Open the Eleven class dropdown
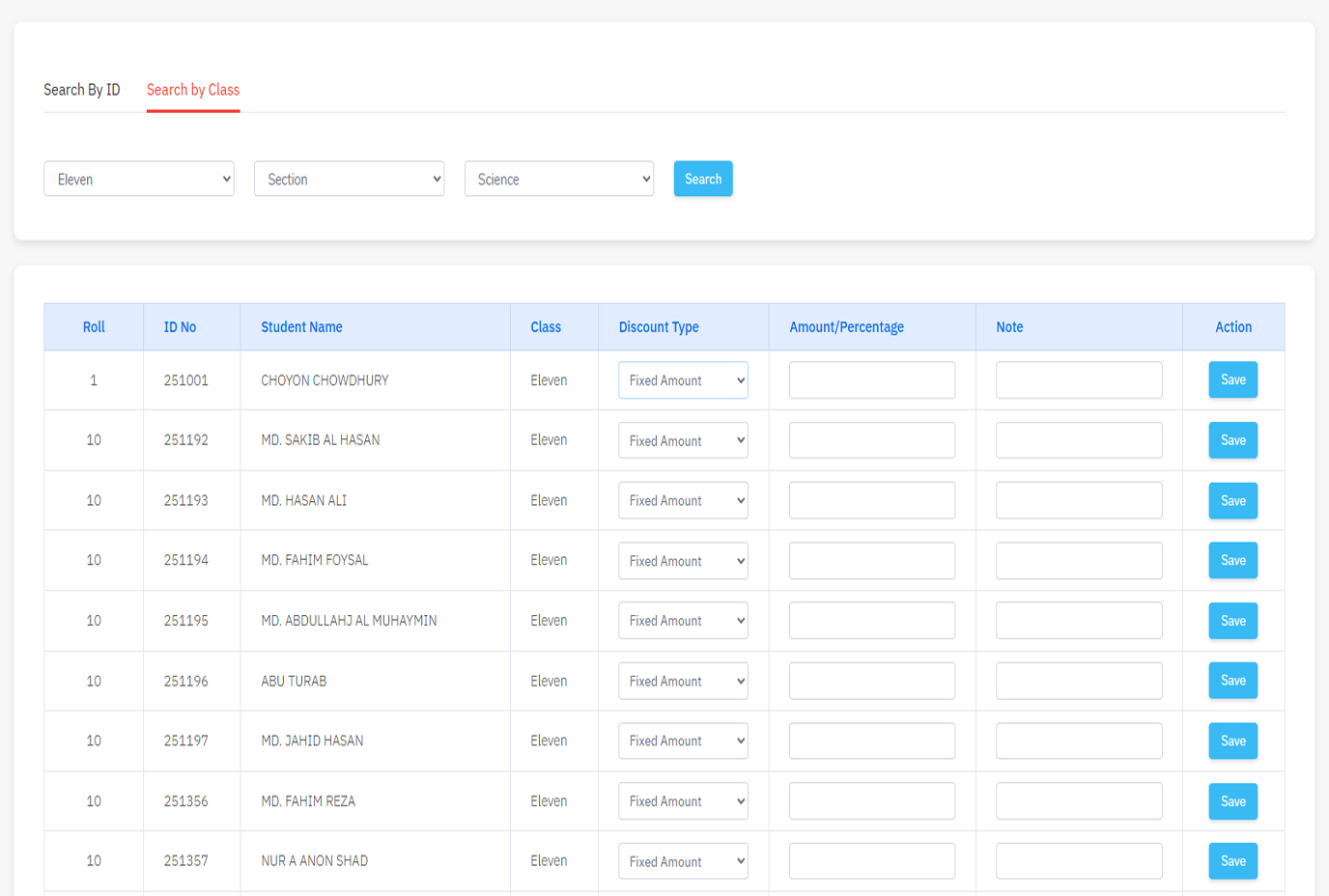 click(x=139, y=179)
